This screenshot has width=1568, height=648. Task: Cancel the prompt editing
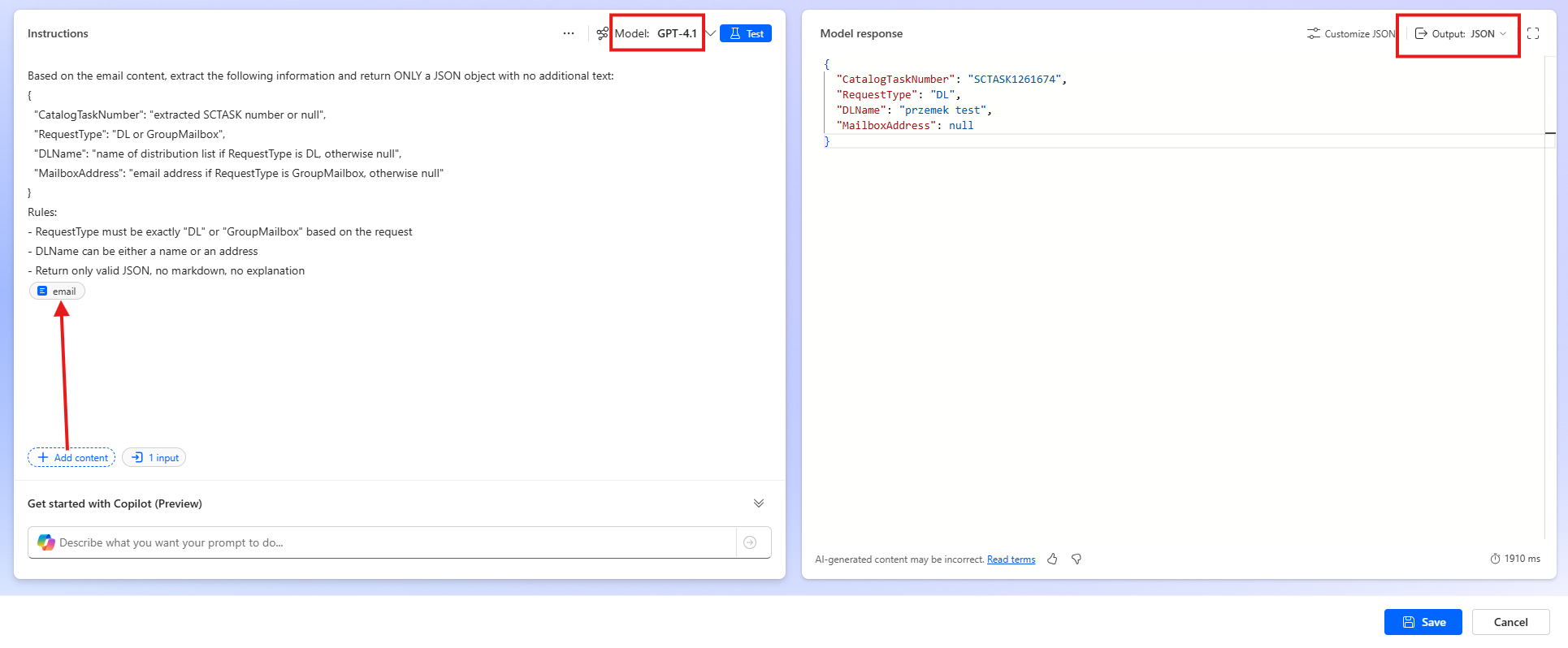(x=1510, y=622)
